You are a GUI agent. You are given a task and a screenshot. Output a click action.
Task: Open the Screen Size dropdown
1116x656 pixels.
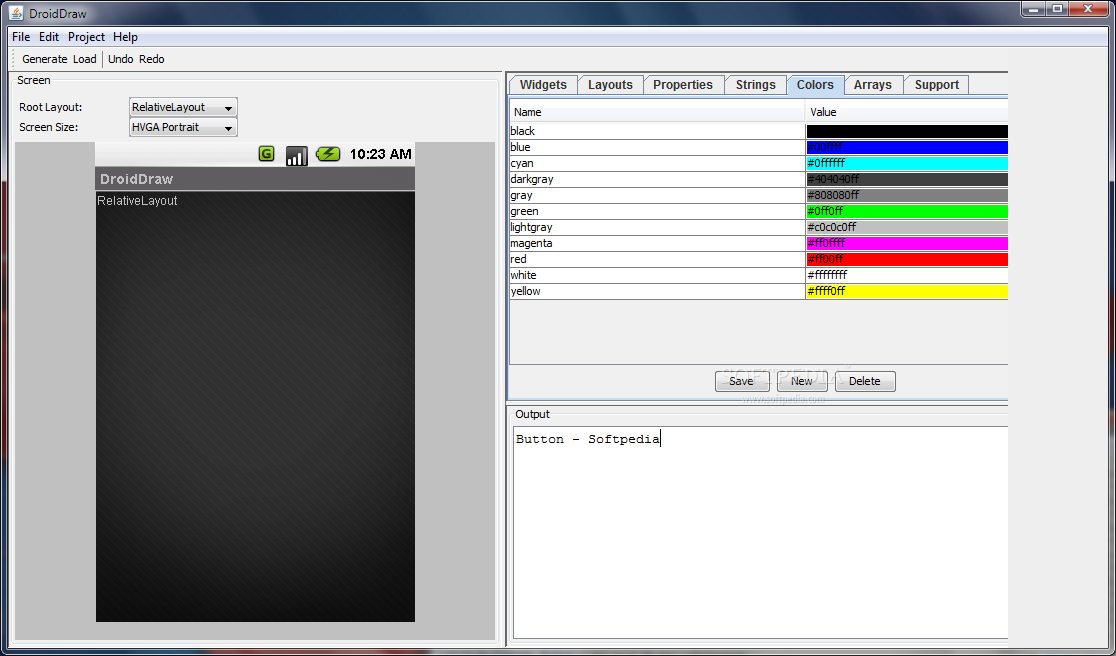click(183, 127)
